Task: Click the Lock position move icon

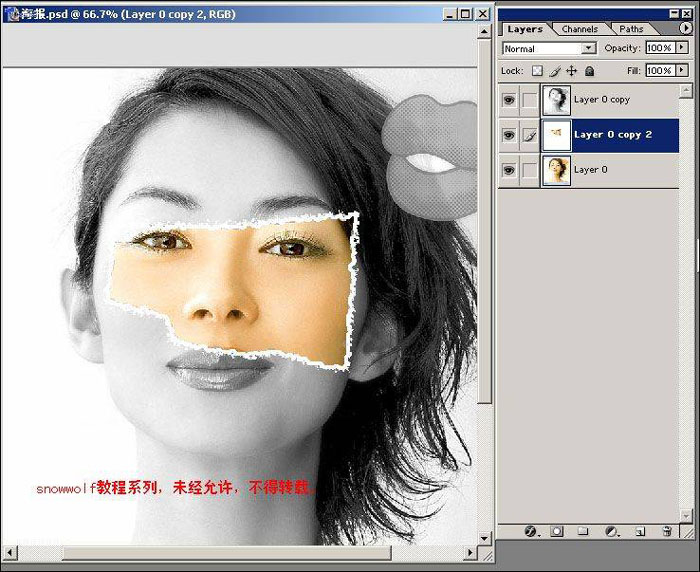Action: [x=571, y=71]
